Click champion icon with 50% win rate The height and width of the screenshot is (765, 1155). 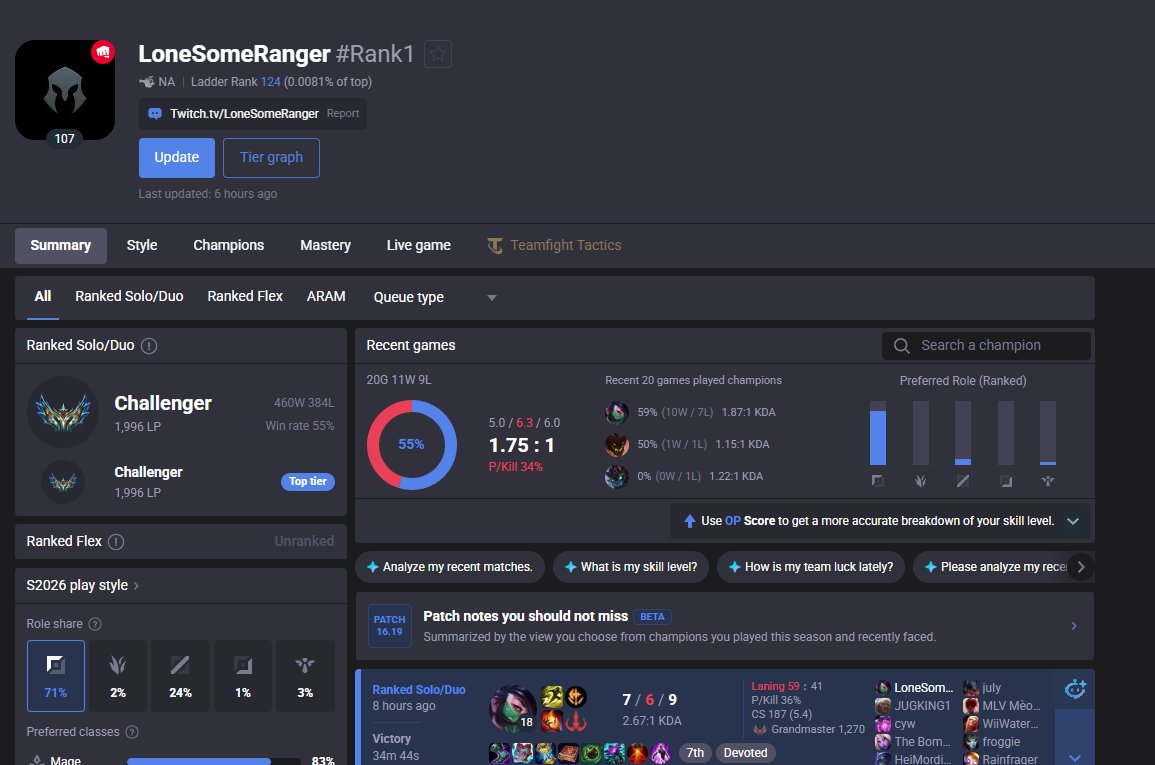pos(617,445)
